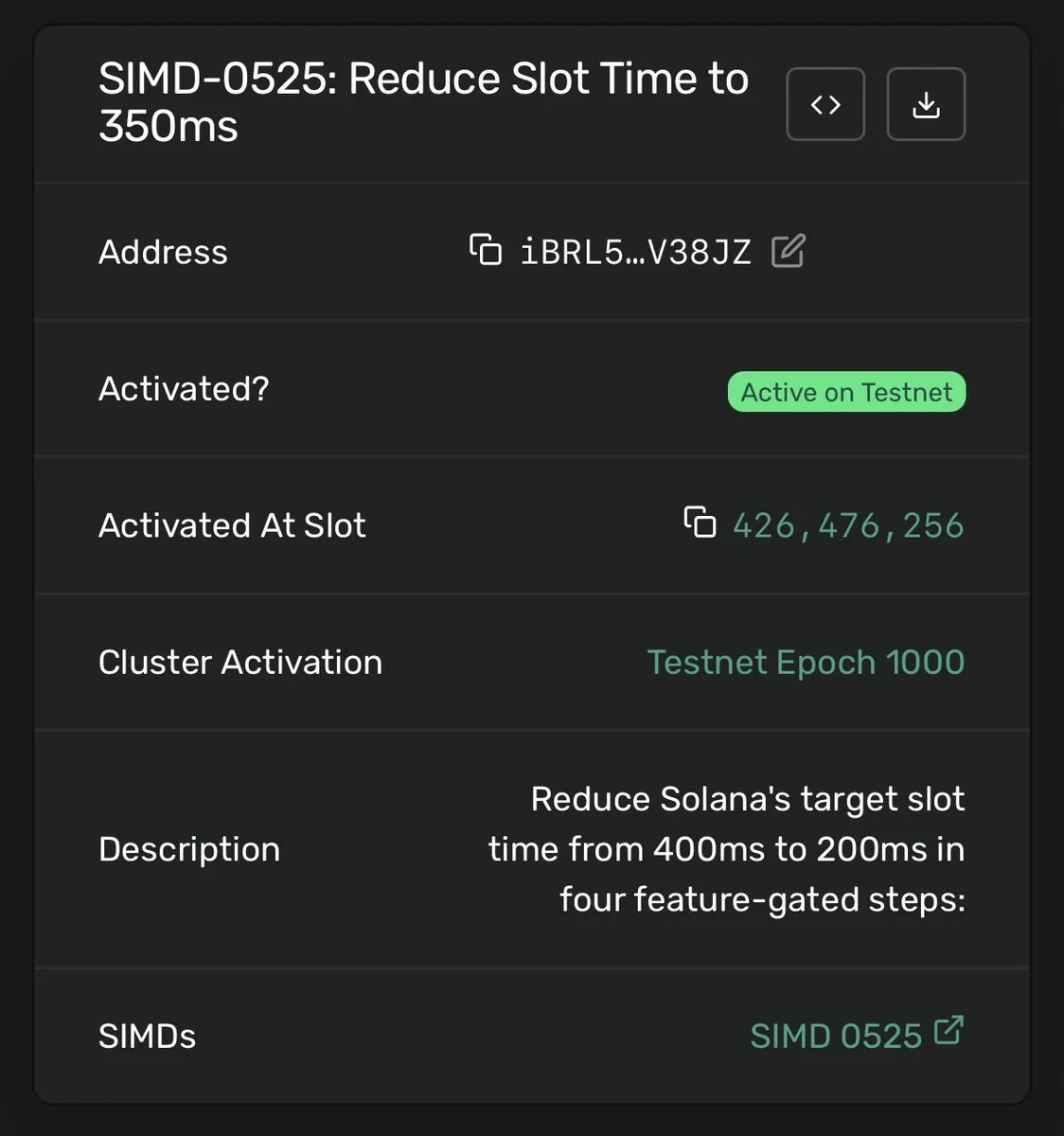Click the SIMD-0525 Reduce Slot Time title

(x=423, y=102)
